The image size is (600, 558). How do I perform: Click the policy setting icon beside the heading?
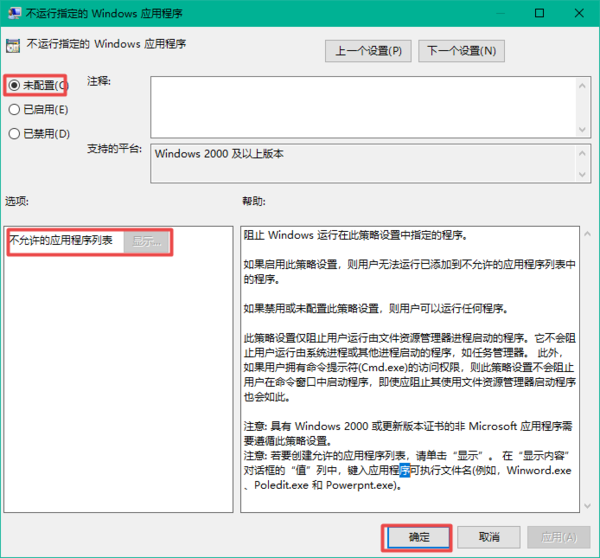pyautogui.click(x=15, y=46)
